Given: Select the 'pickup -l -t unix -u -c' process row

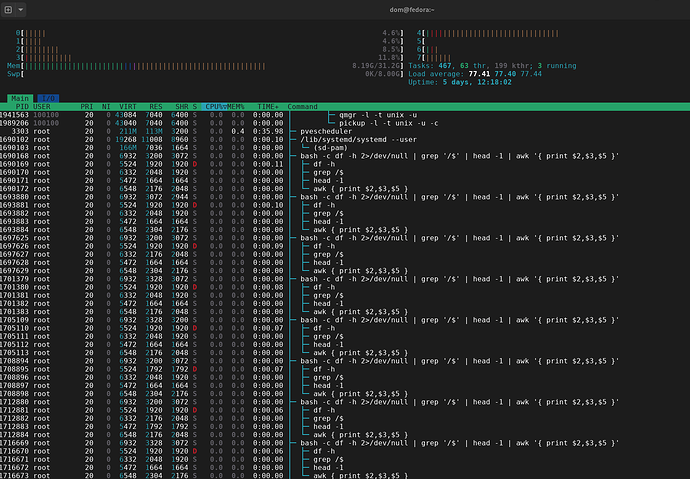Looking at the screenshot, I should (x=345, y=123).
